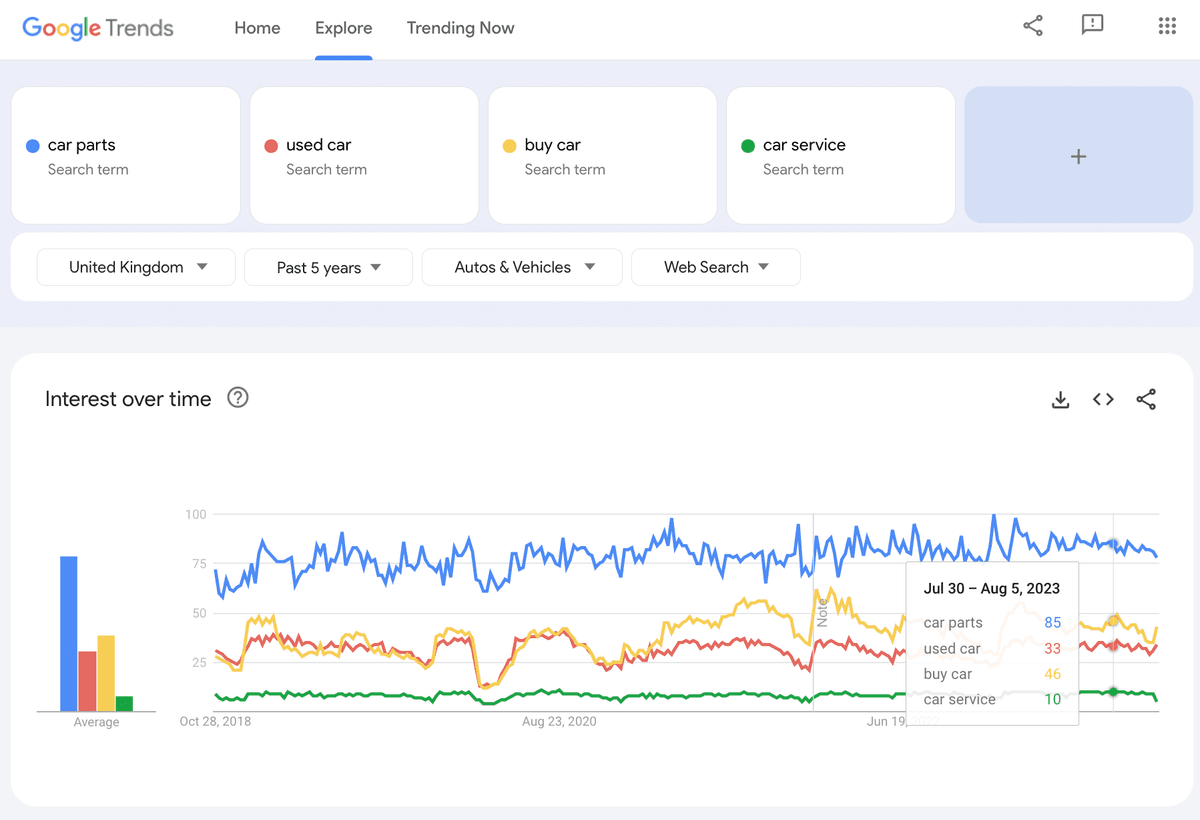The image size is (1200, 820).
Task: Click the green average bar
Action: [x=124, y=704]
